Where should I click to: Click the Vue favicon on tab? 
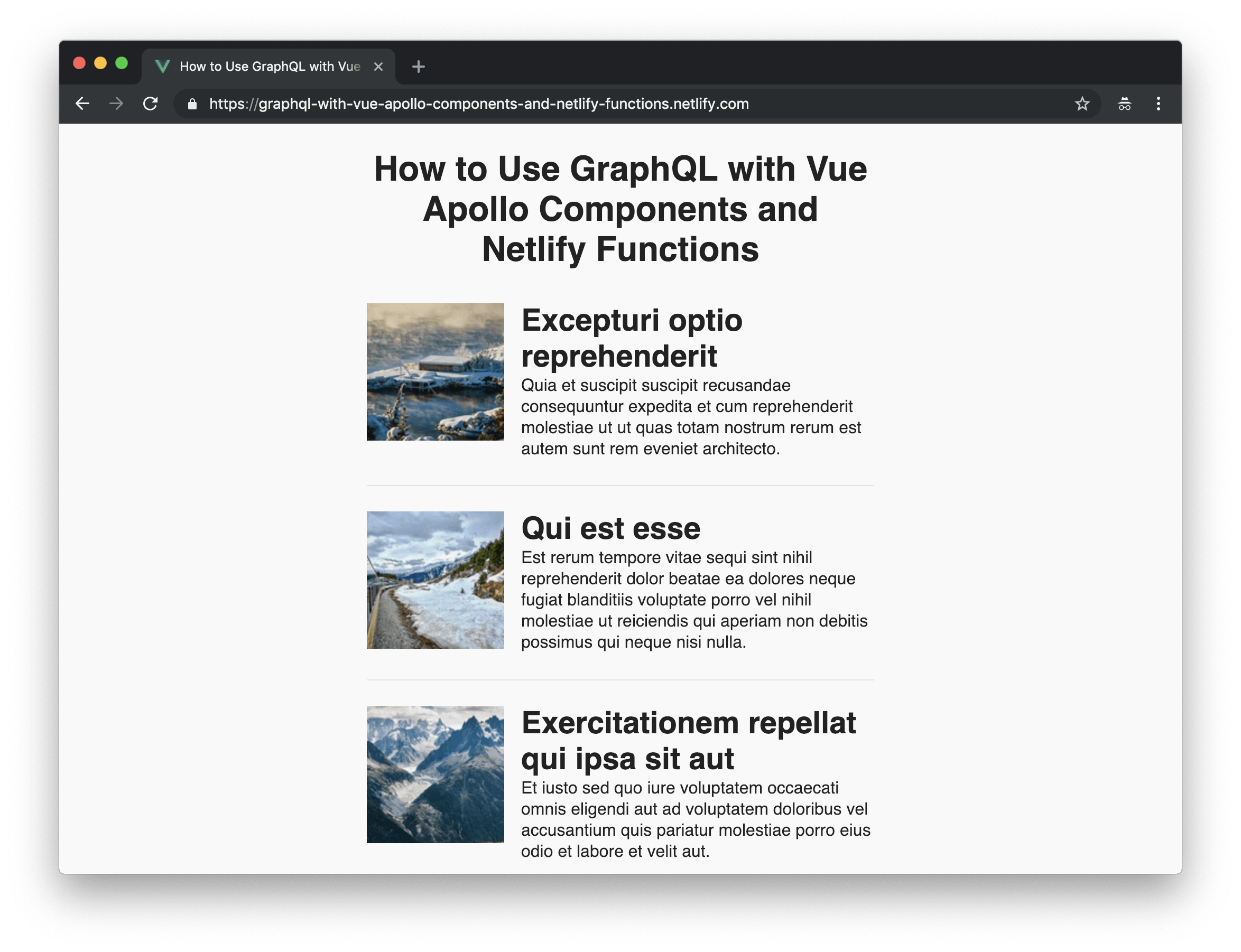[163, 67]
